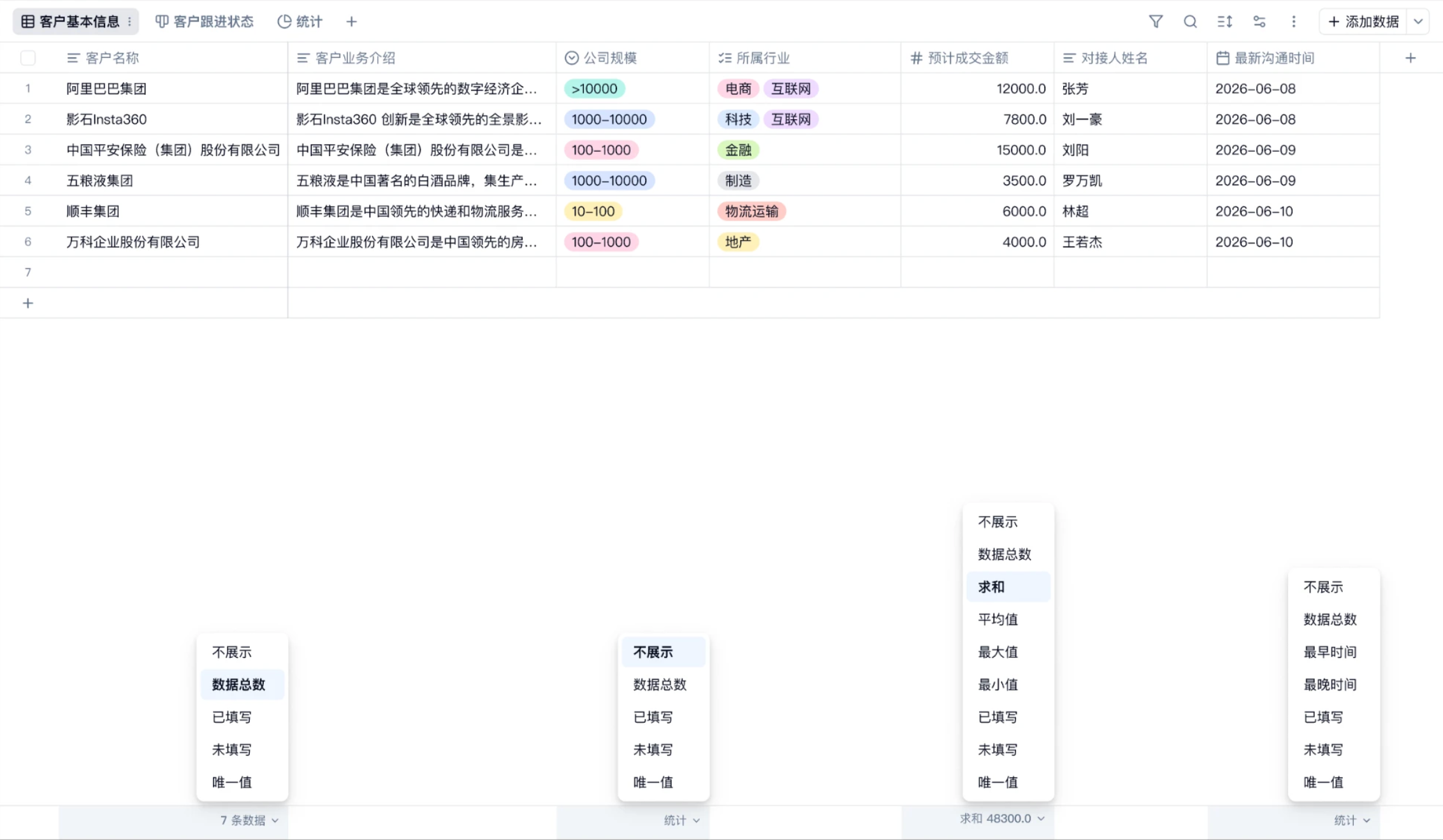1443x840 pixels.
Task: Click the 地产 industry tag
Action: [x=738, y=242]
